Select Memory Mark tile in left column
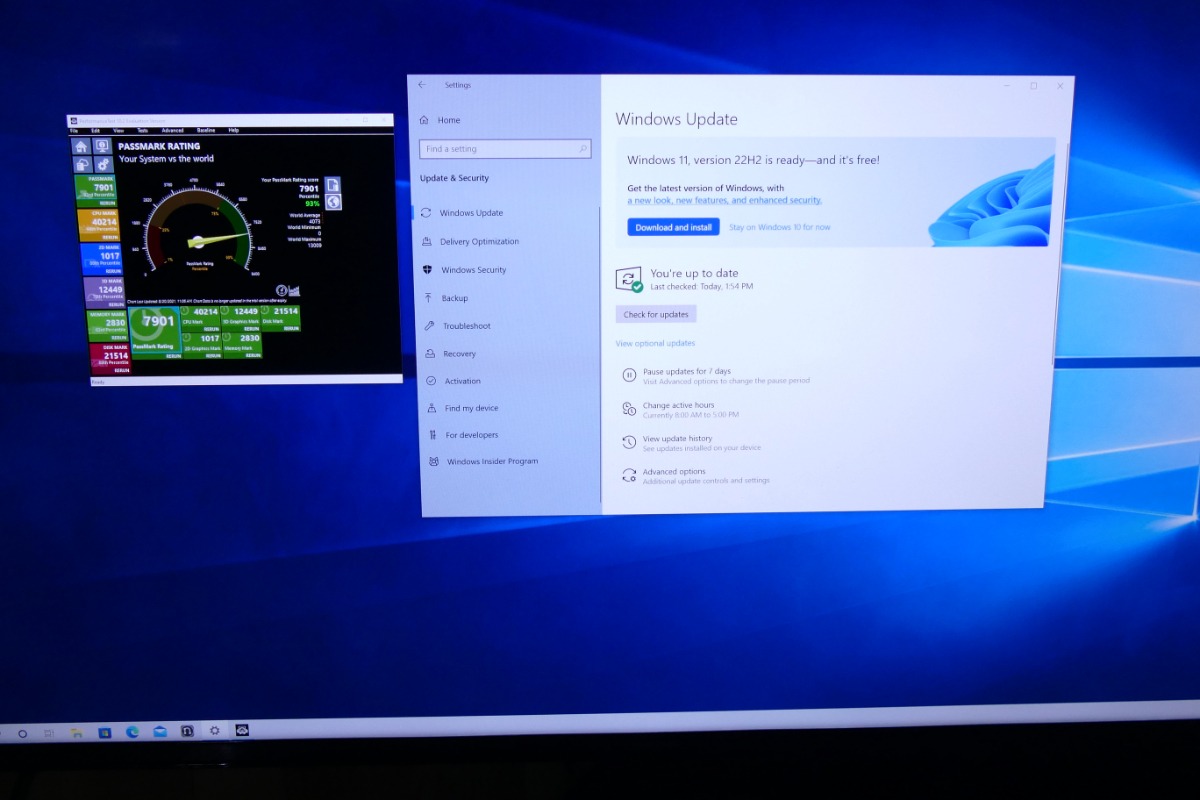The width and height of the screenshot is (1200, 800). tap(107, 326)
